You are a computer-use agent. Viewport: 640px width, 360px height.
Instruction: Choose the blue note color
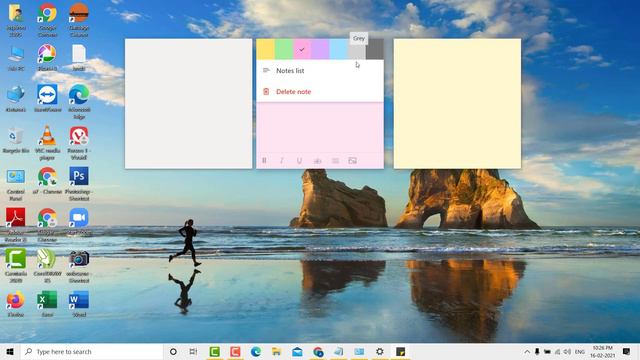[x=338, y=49]
